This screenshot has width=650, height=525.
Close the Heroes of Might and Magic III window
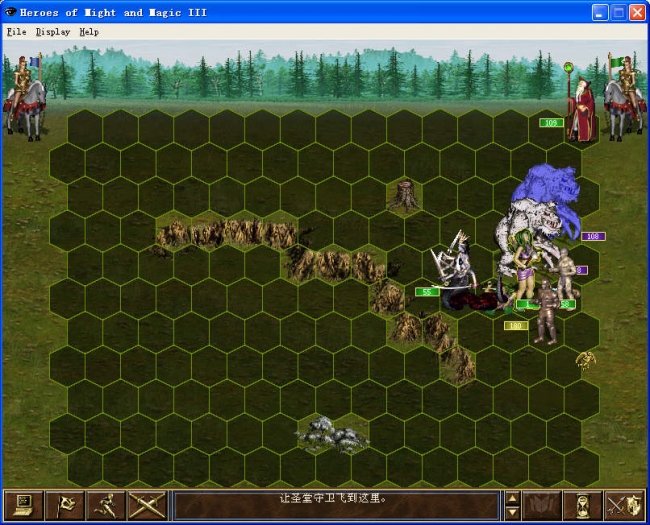tap(638, 12)
